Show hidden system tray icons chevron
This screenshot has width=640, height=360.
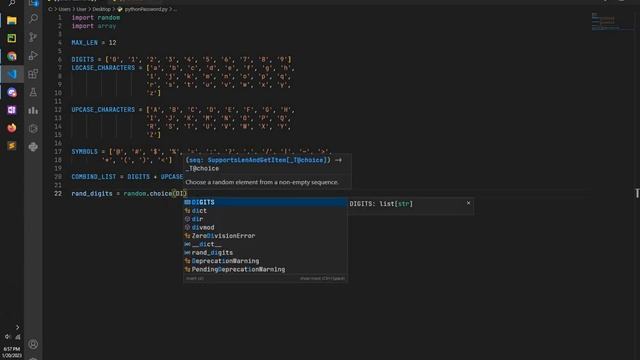(x=18, y=327)
